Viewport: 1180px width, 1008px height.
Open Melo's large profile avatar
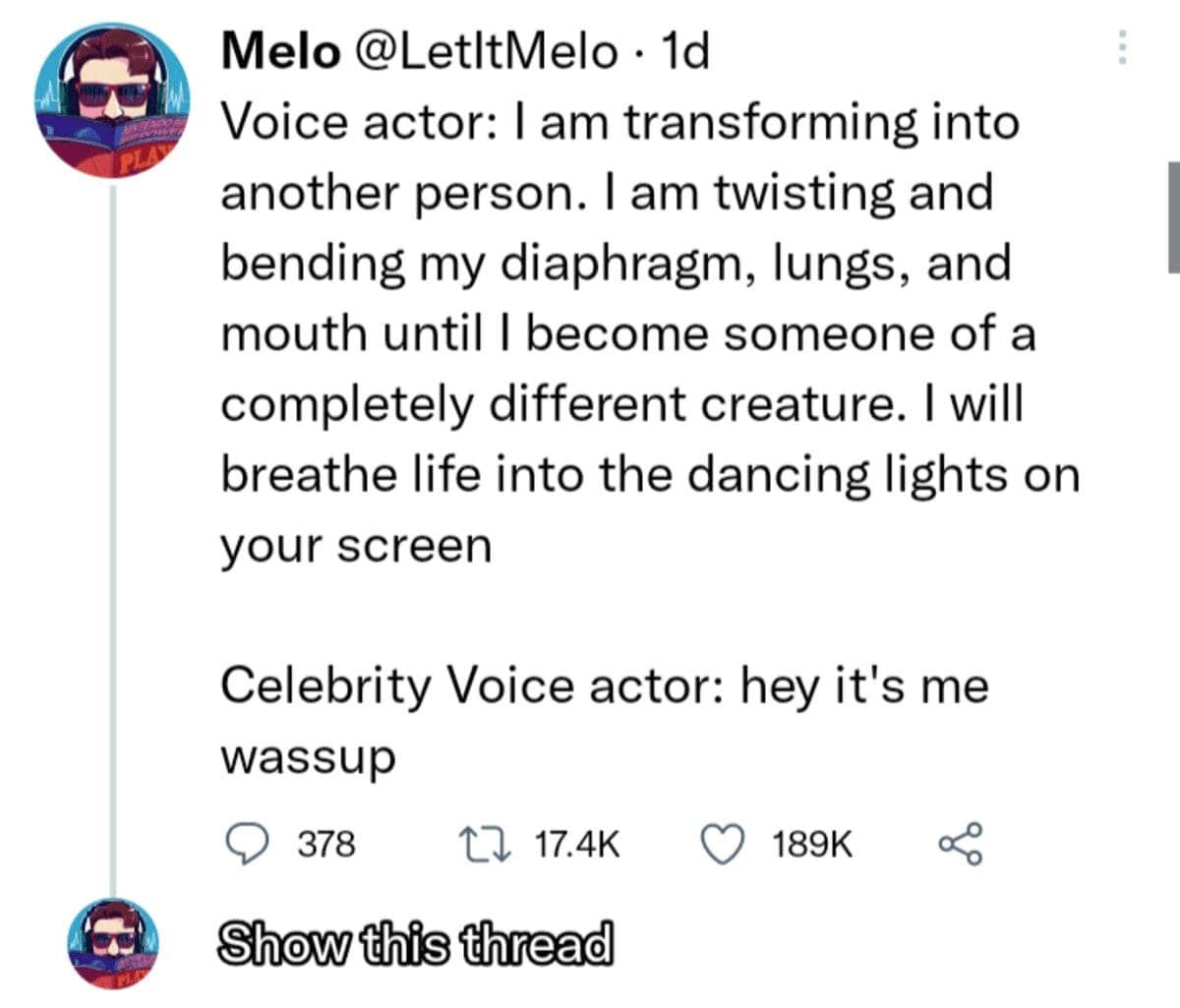110,101
